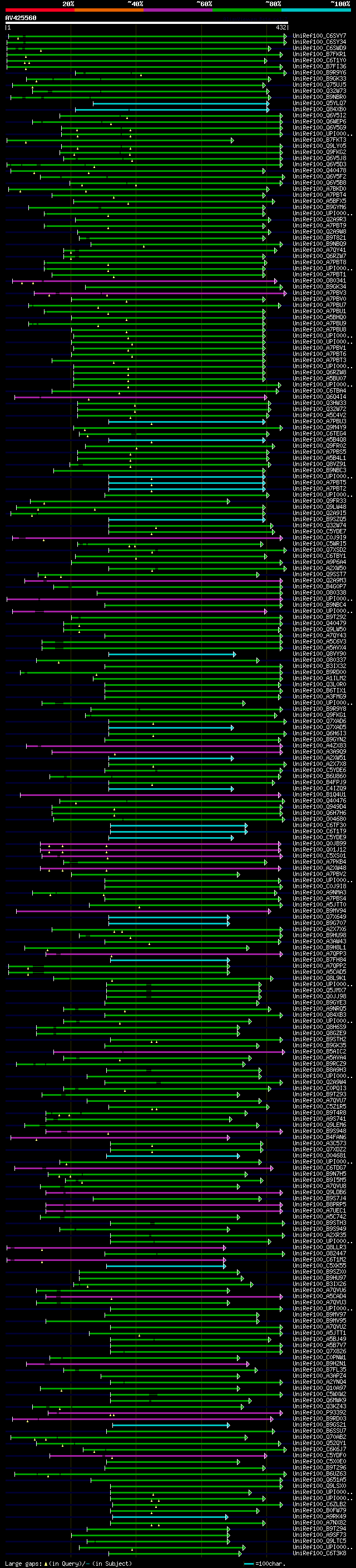Click the green ~80% identity legend segment
Image resolution: width=356 pixels, height=1568 pixels.
coord(247,10)
